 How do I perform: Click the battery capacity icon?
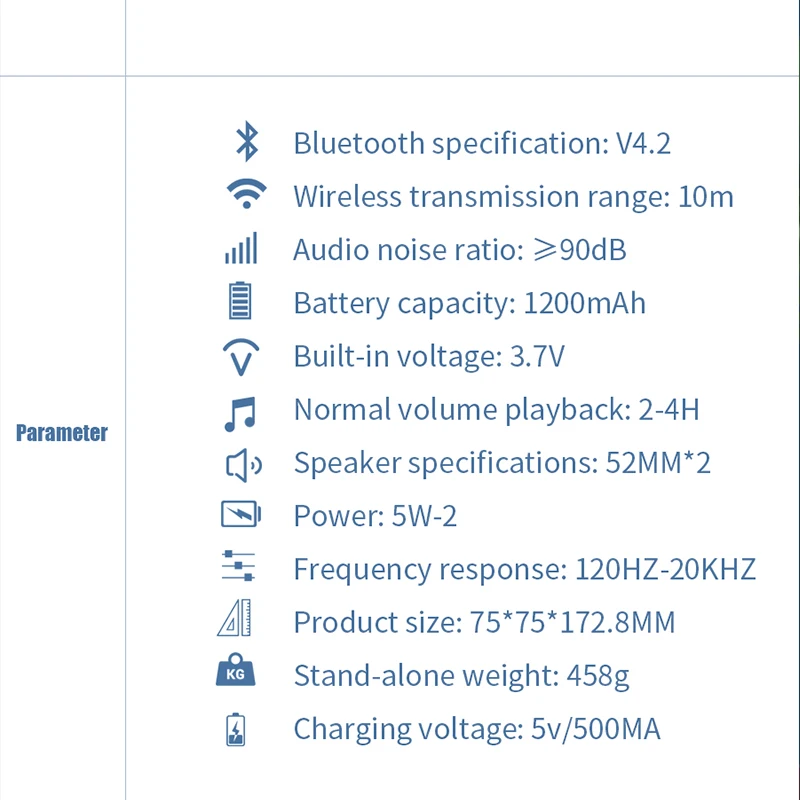[240, 301]
